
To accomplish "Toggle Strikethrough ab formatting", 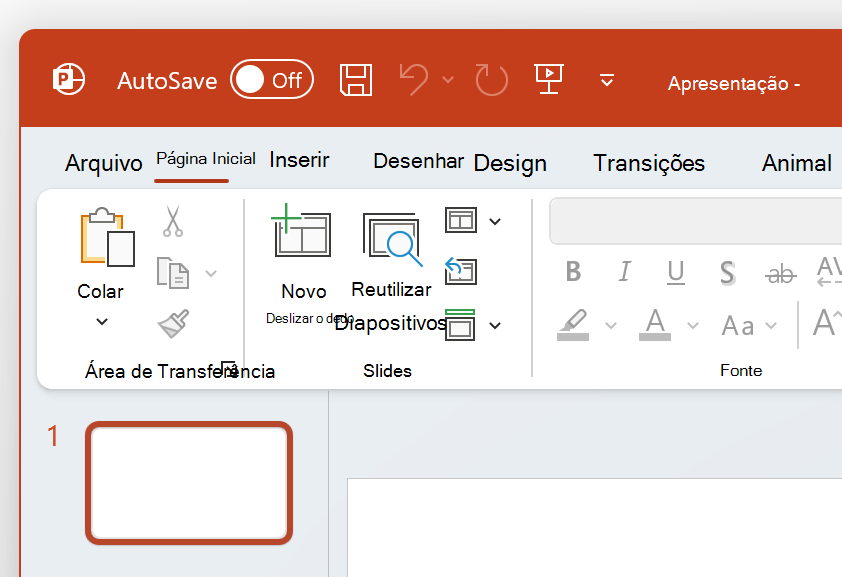I will 781,274.
